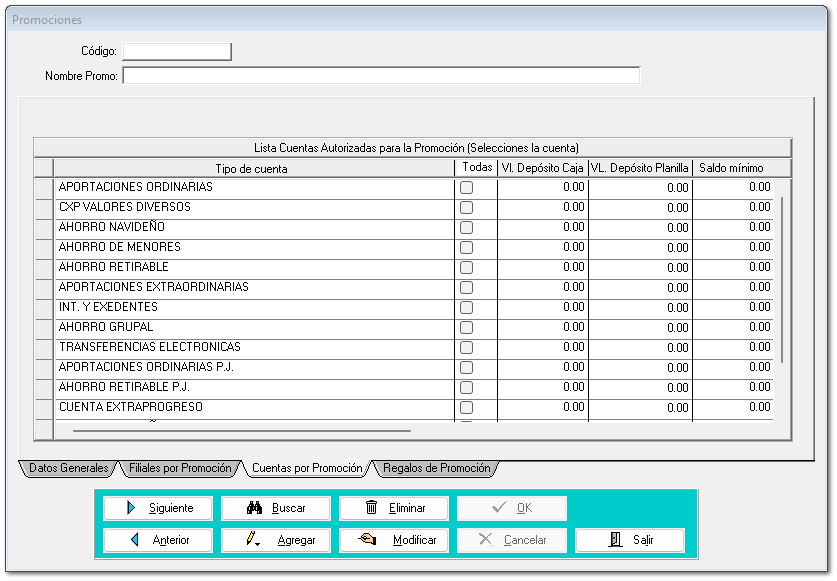Tick Todas checkbox for CUENTA EXTRAPROGRESO

pyautogui.click(x=466, y=408)
